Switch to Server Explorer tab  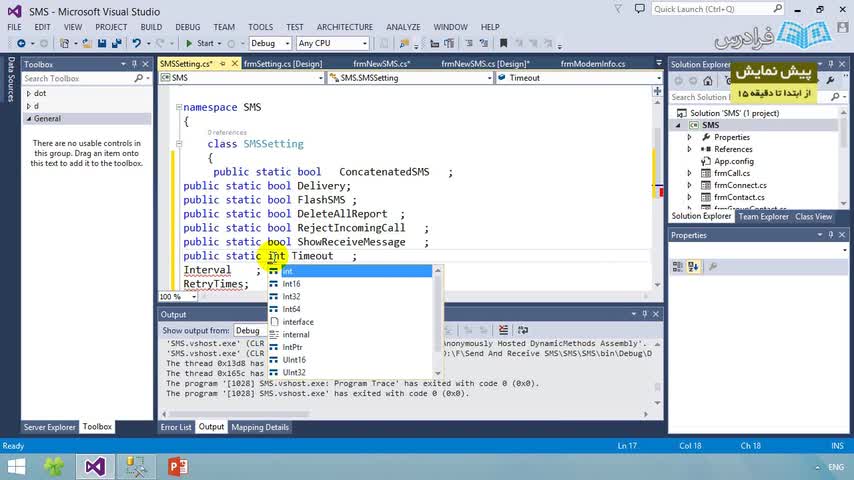pos(50,427)
